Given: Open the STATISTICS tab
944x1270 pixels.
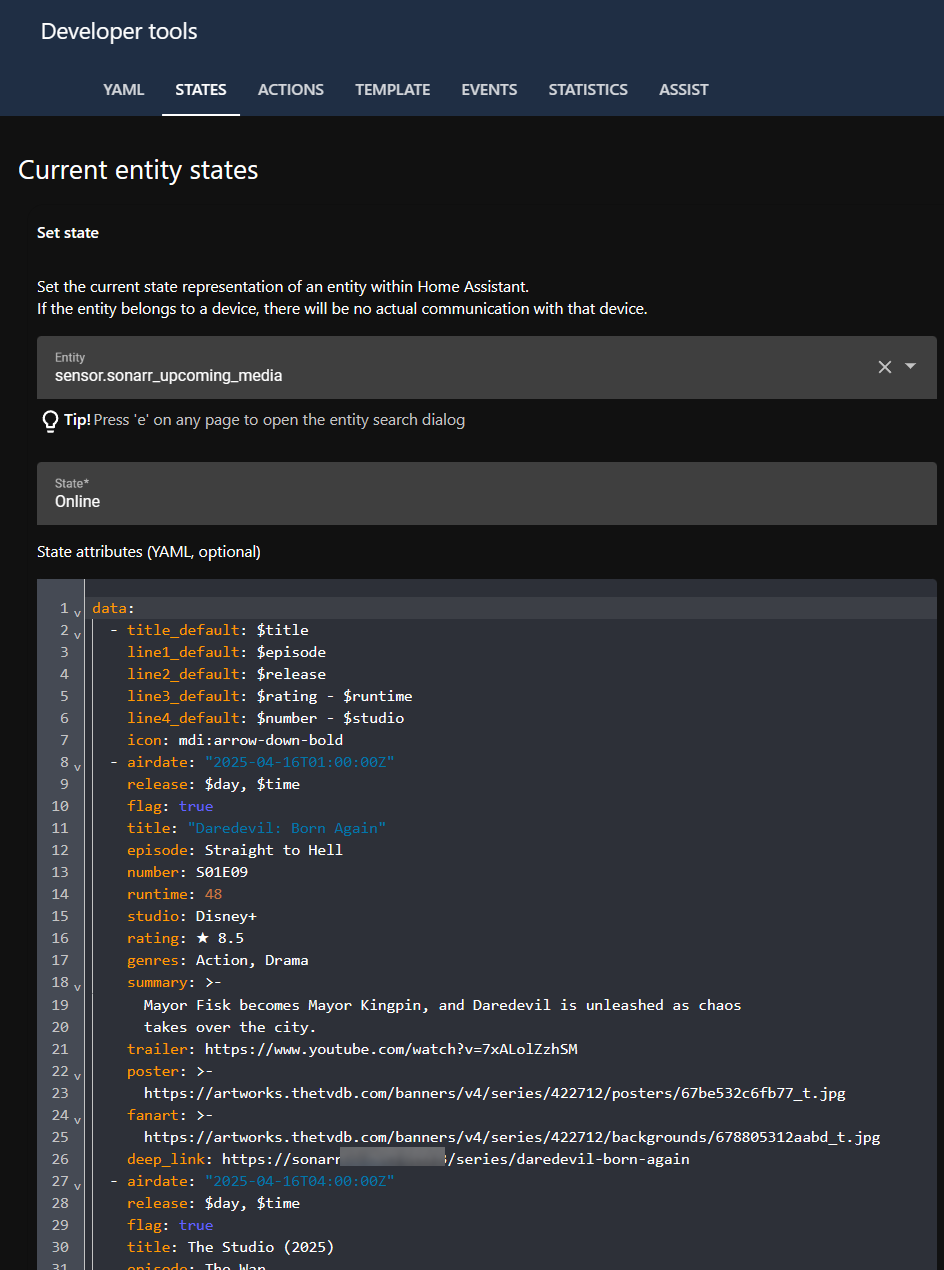Looking at the screenshot, I should click(588, 90).
